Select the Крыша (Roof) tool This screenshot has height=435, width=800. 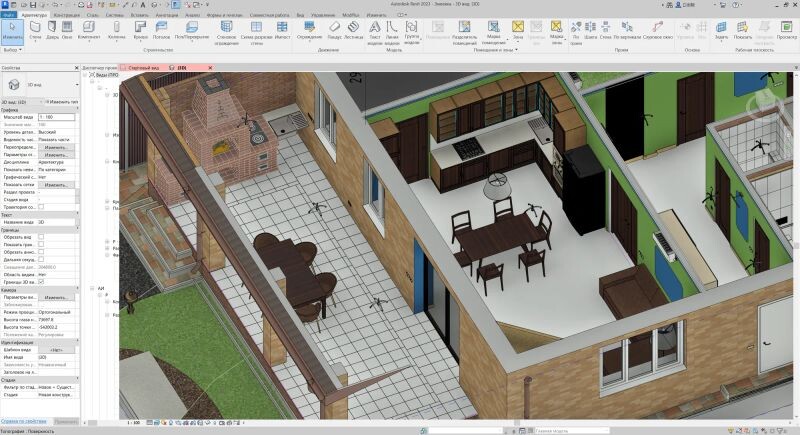click(140, 29)
